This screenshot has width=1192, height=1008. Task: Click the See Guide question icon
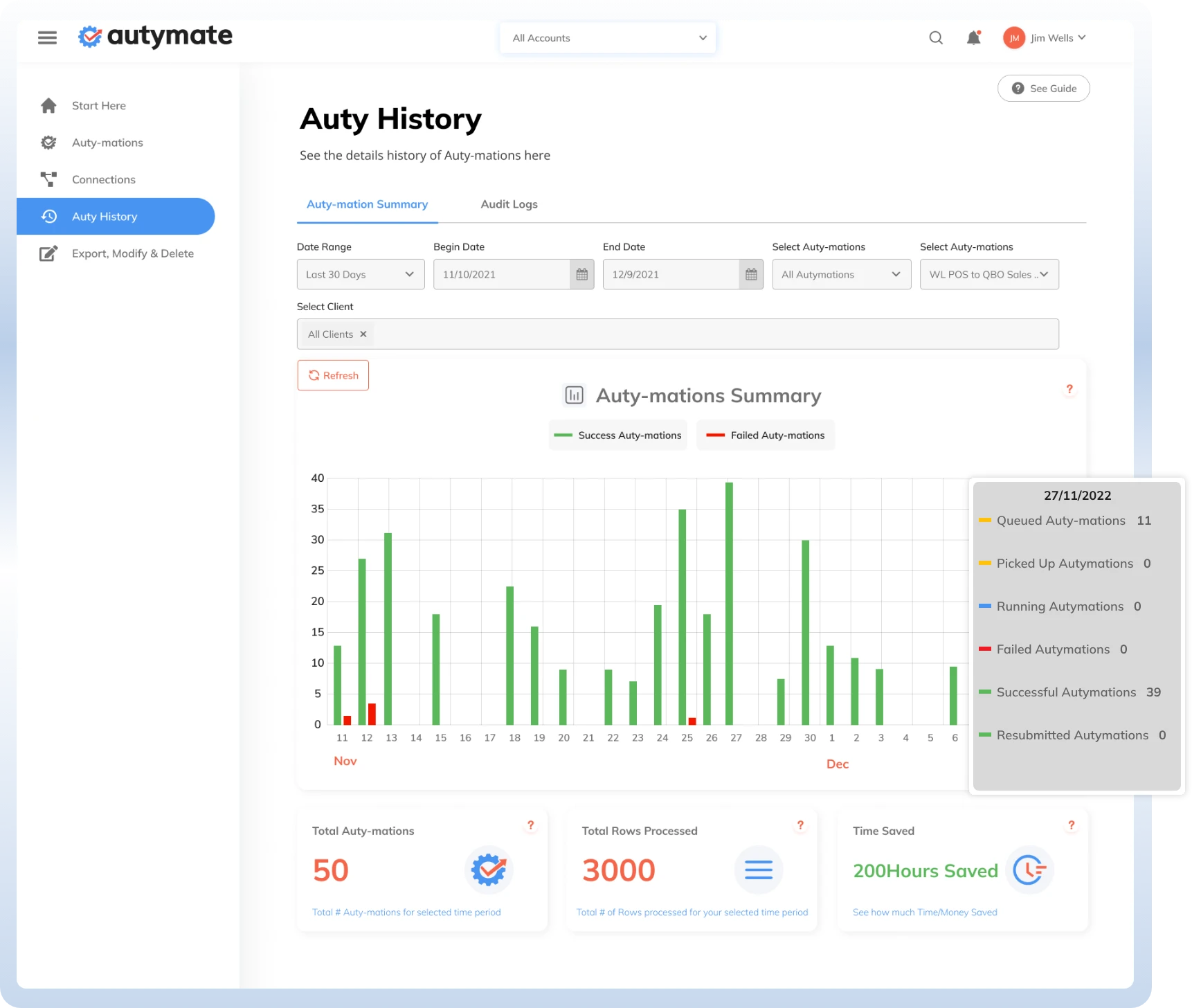[1018, 88]
